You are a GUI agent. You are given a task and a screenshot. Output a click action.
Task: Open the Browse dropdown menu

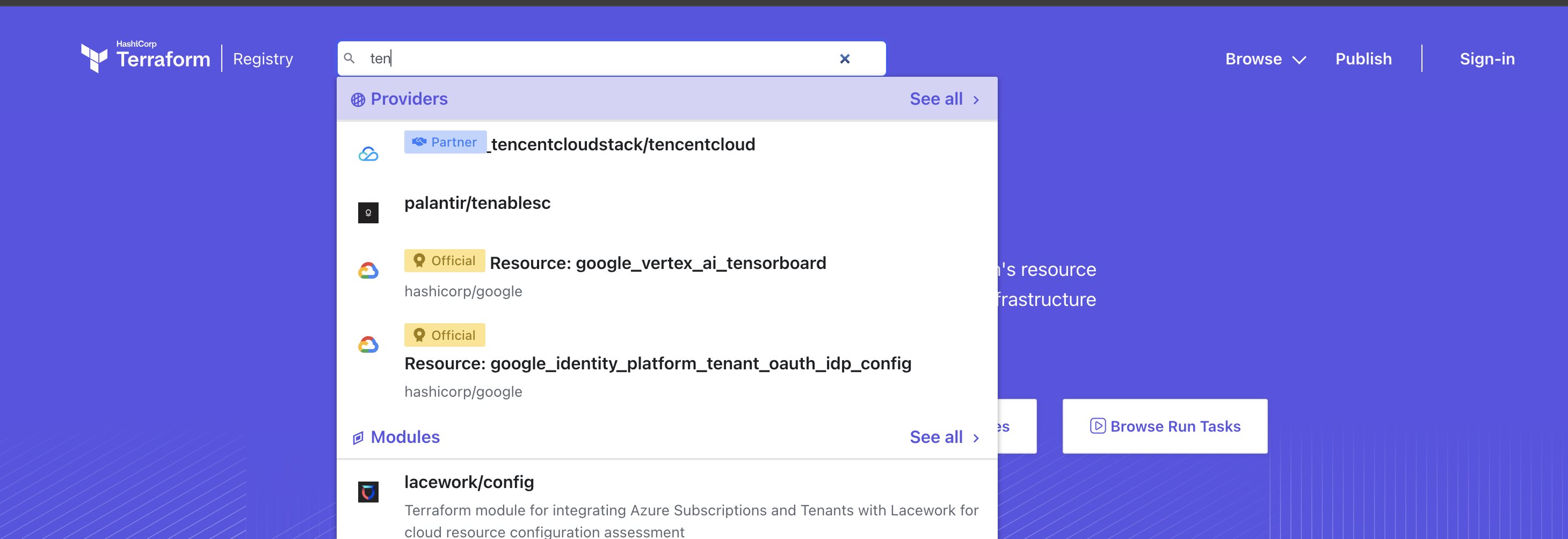tap(1266, 59)
